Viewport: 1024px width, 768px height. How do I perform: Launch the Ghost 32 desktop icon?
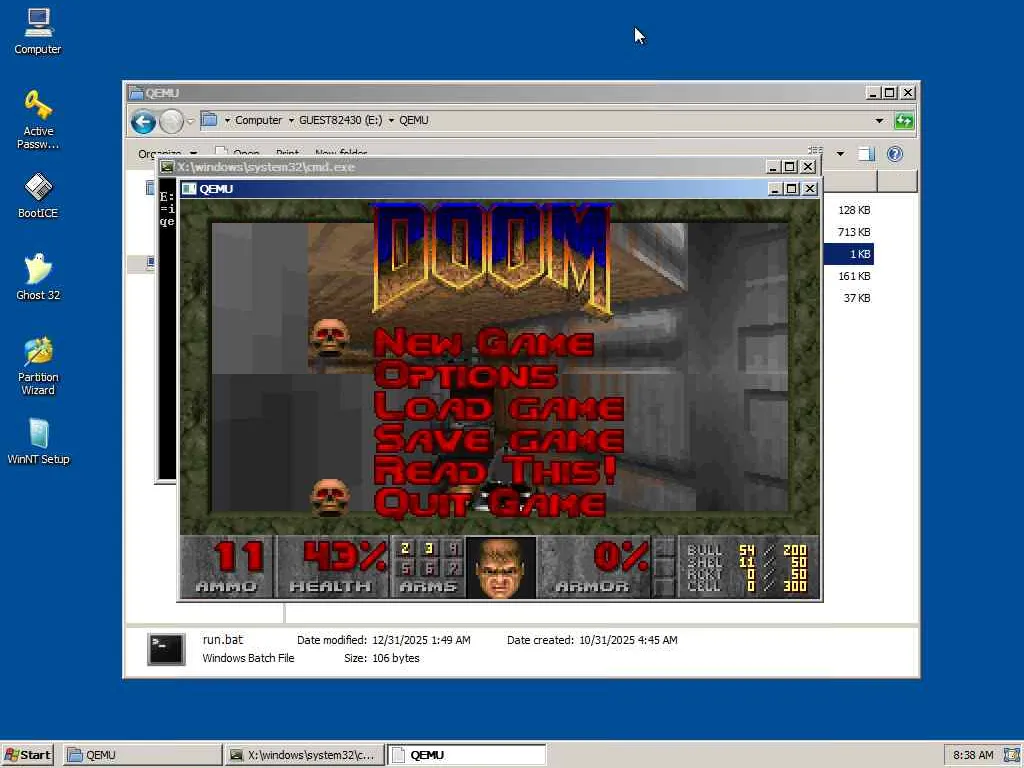[38, 277]
